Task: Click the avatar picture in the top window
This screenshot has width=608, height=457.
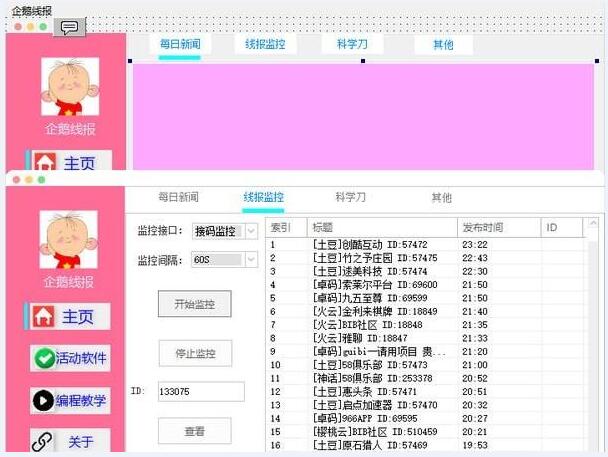Action: coord(70,87)
